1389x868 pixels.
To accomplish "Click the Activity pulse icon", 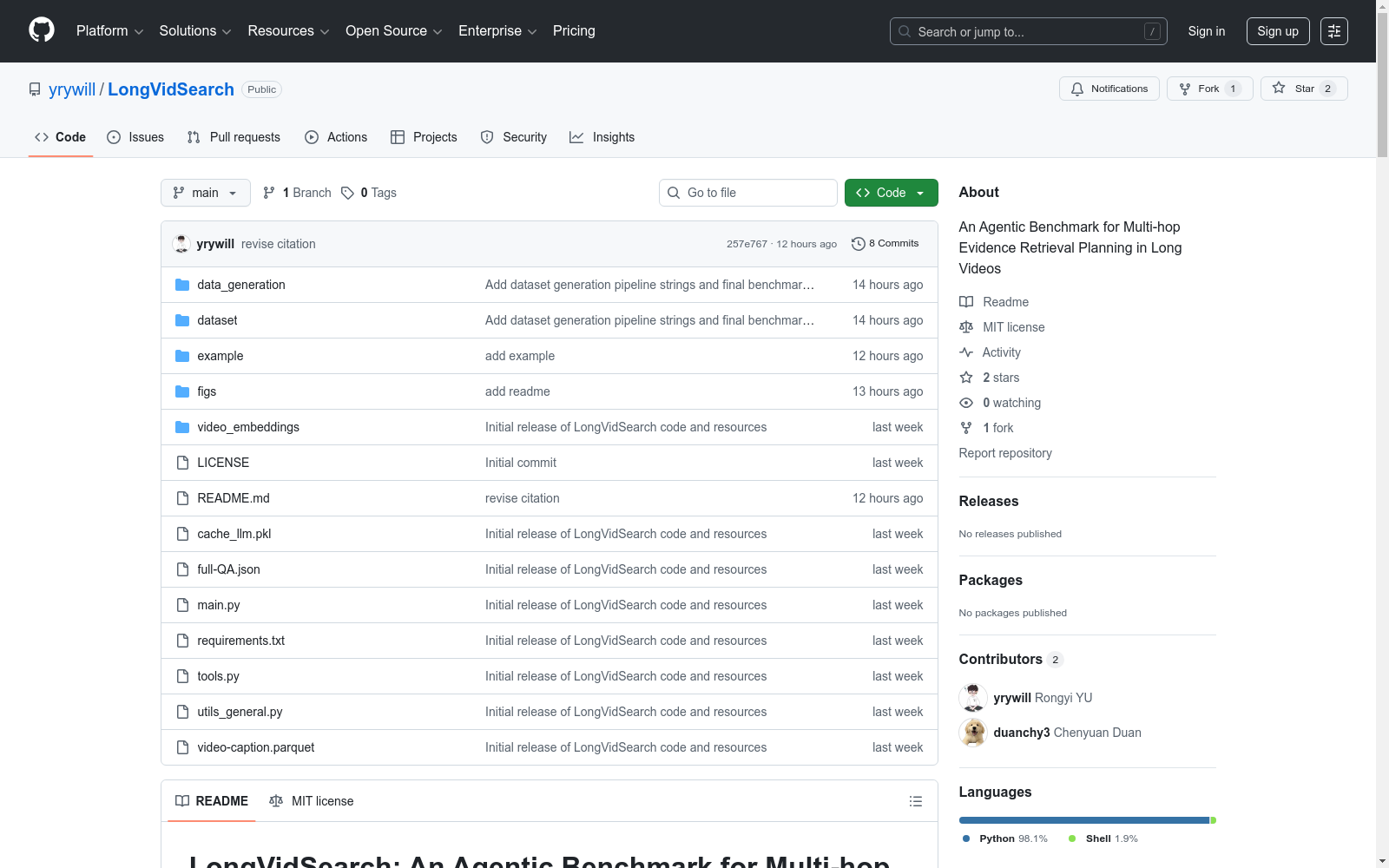I will click(x=966, y=352).
